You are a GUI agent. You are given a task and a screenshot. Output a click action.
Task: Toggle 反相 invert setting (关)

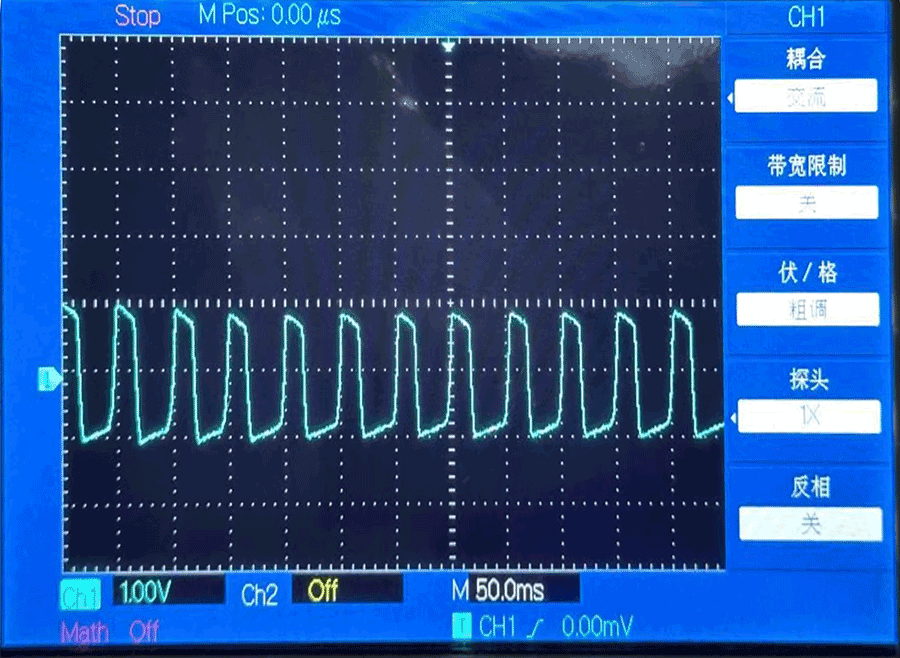pyautogui.click(x=809, y=524)
